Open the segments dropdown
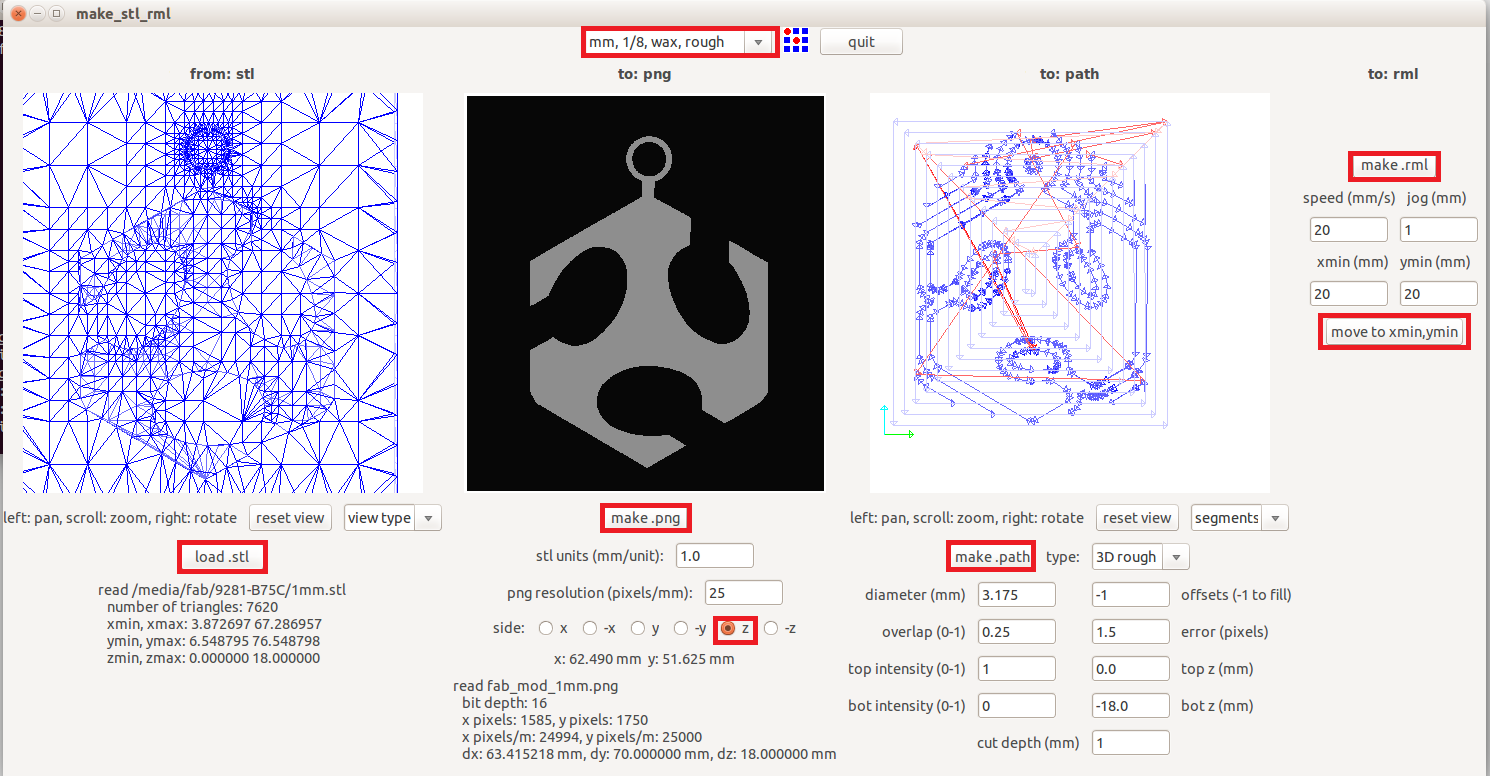The height and width of the screenshot is (776, 1490). 1239,518
